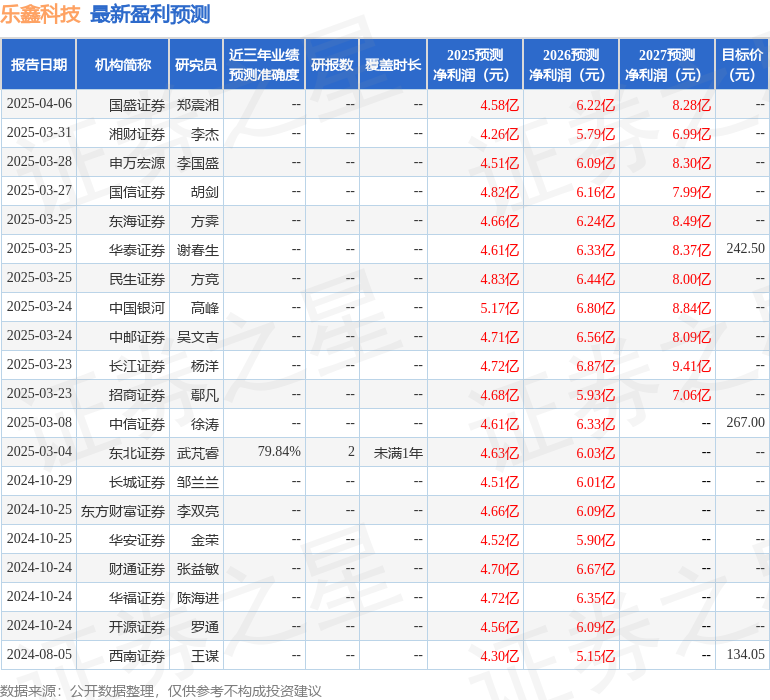Select 东方财富证券 institution cell
The image size is (770, 700).
(x=123, y=511)
